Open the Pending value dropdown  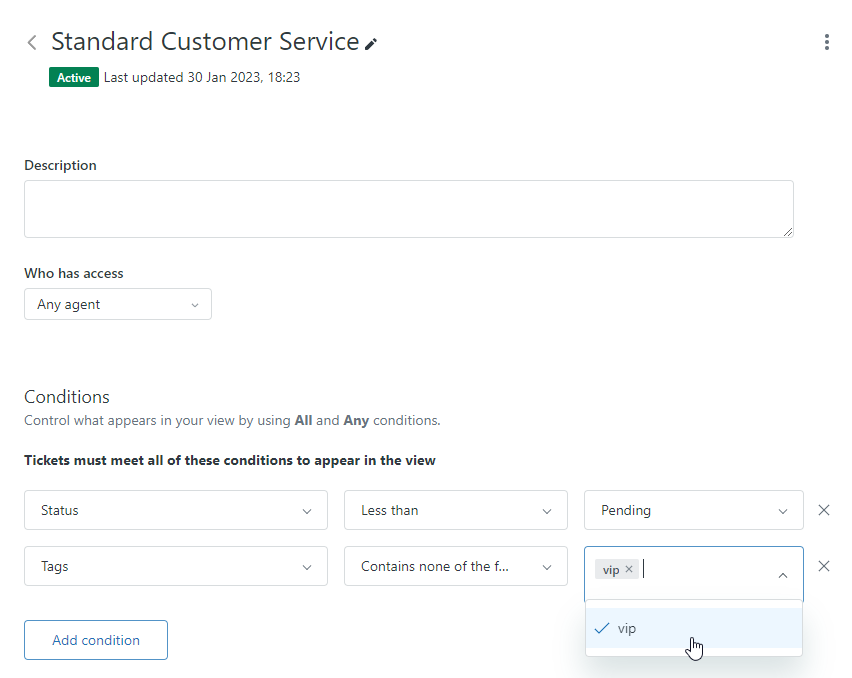[x=693, y=510]
